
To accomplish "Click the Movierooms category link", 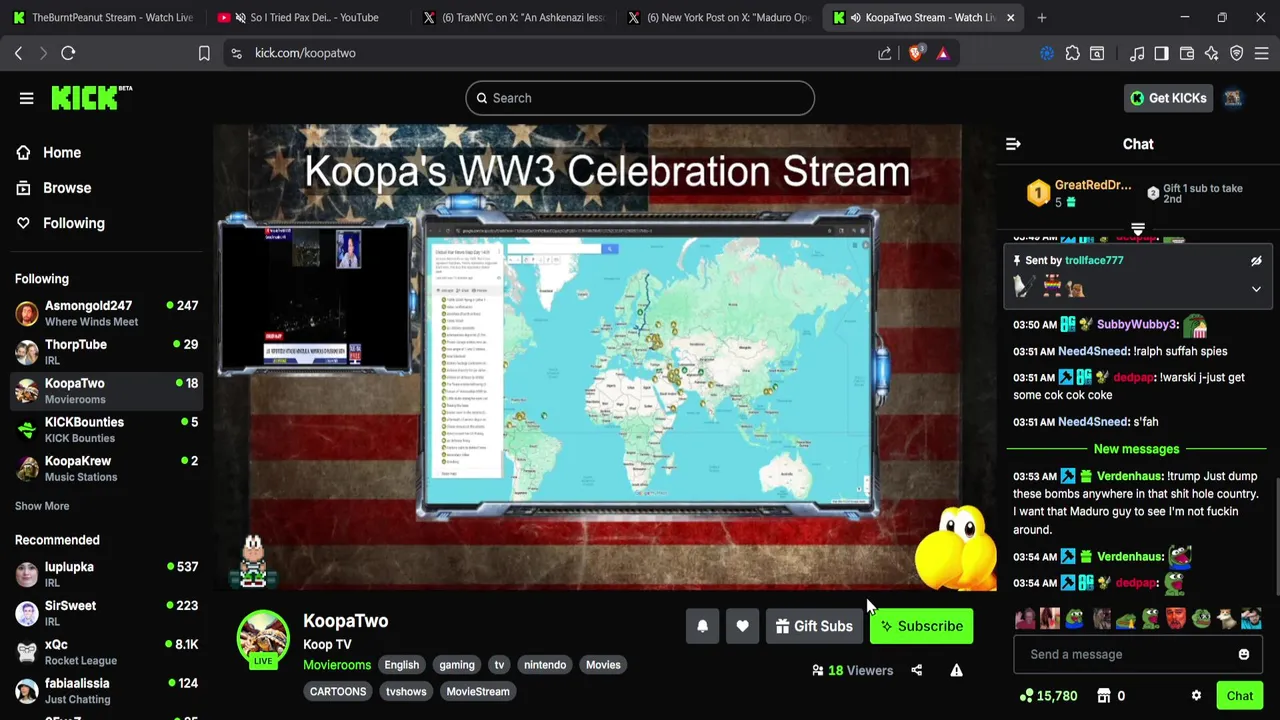I will point(337,665).
